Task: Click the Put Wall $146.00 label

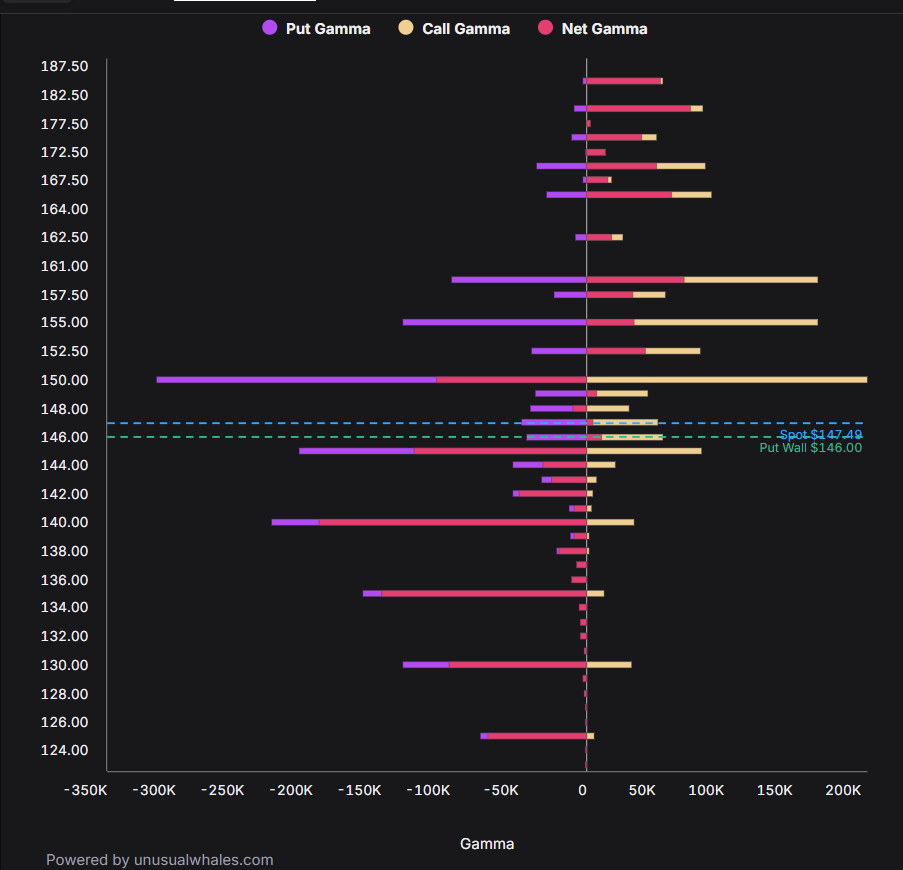Action: pyautogui.click(x=810, y=447)
